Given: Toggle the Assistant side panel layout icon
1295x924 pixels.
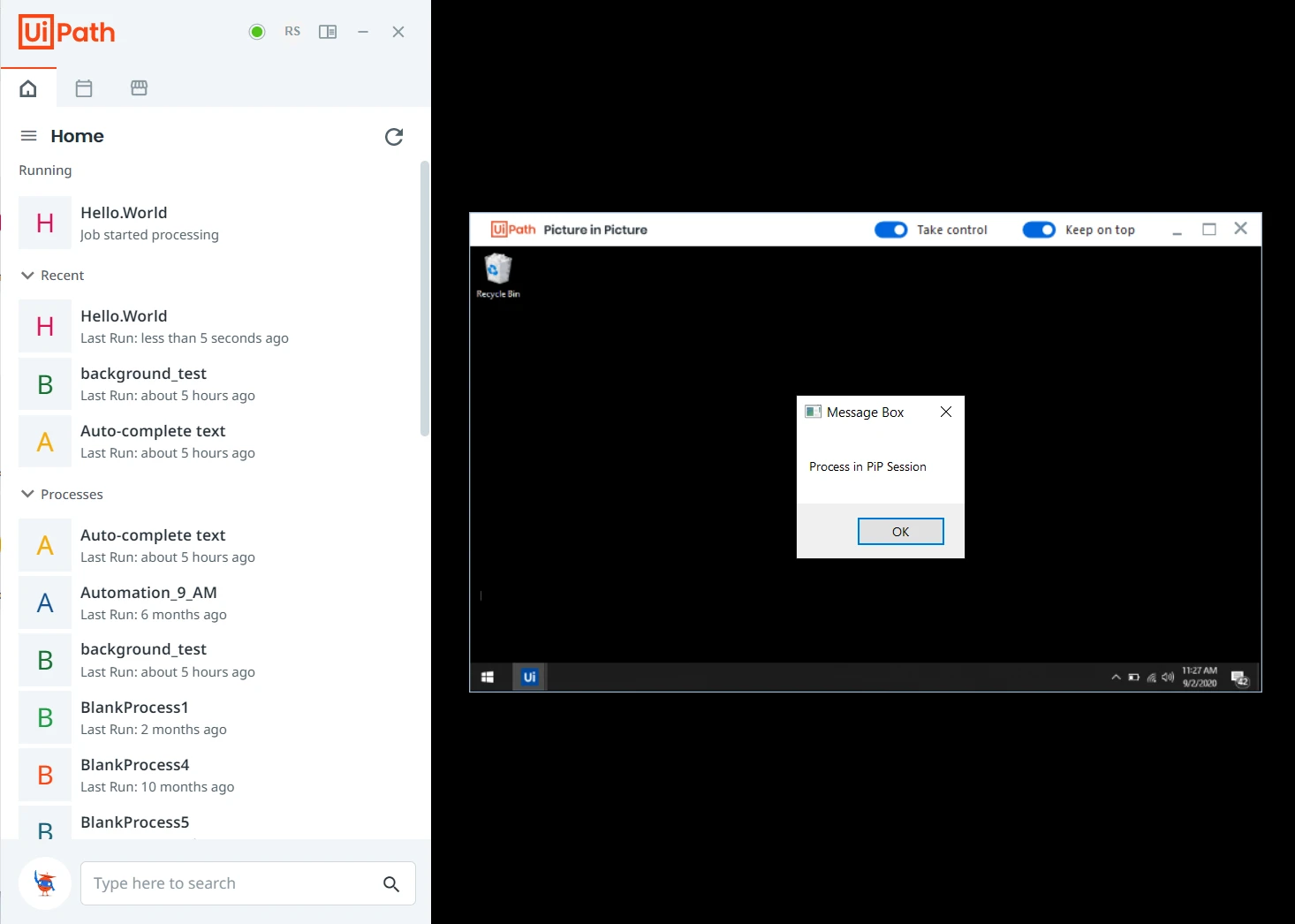Looking at the screenshot, I should [328, 32].
